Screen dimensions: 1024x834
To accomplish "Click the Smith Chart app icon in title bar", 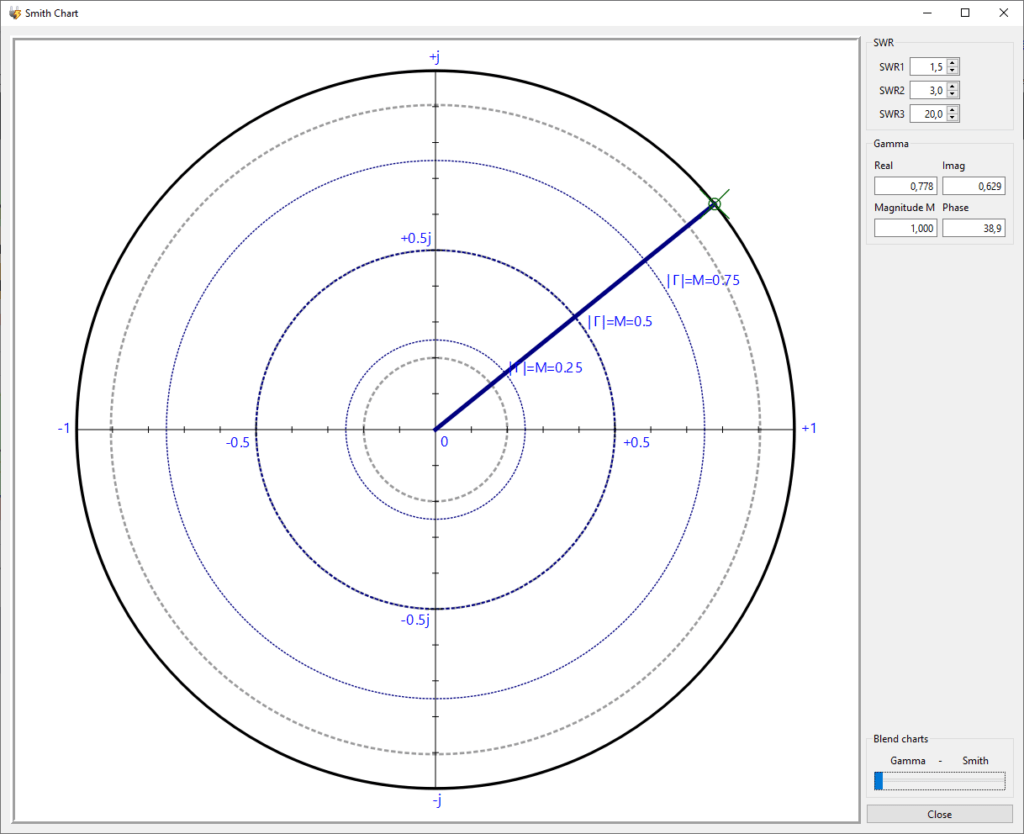I will (x=14, y=13).
